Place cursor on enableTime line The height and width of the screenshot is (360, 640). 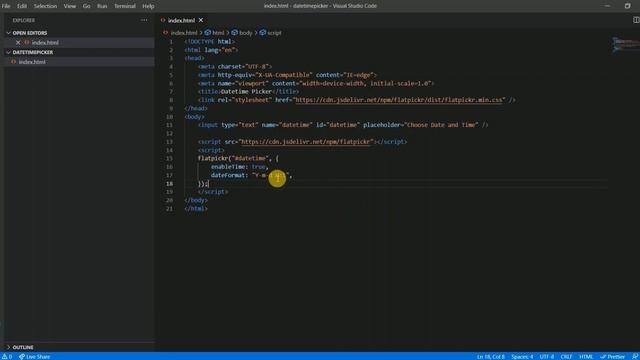pos(239,167)
